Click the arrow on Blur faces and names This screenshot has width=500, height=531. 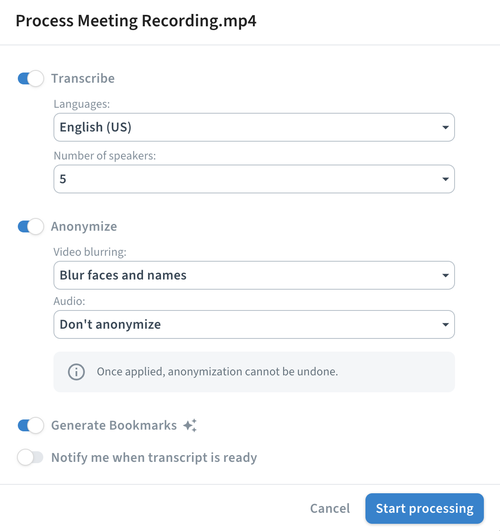pos(445,276)
